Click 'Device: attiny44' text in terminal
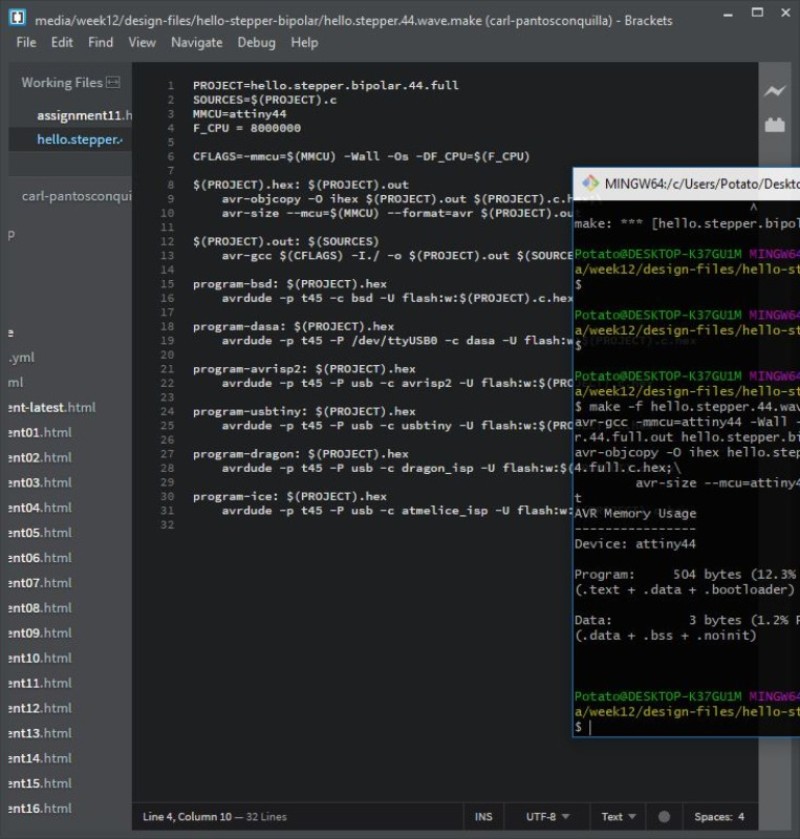The height and width of the screenshot is (839, 800). [635, 544]
